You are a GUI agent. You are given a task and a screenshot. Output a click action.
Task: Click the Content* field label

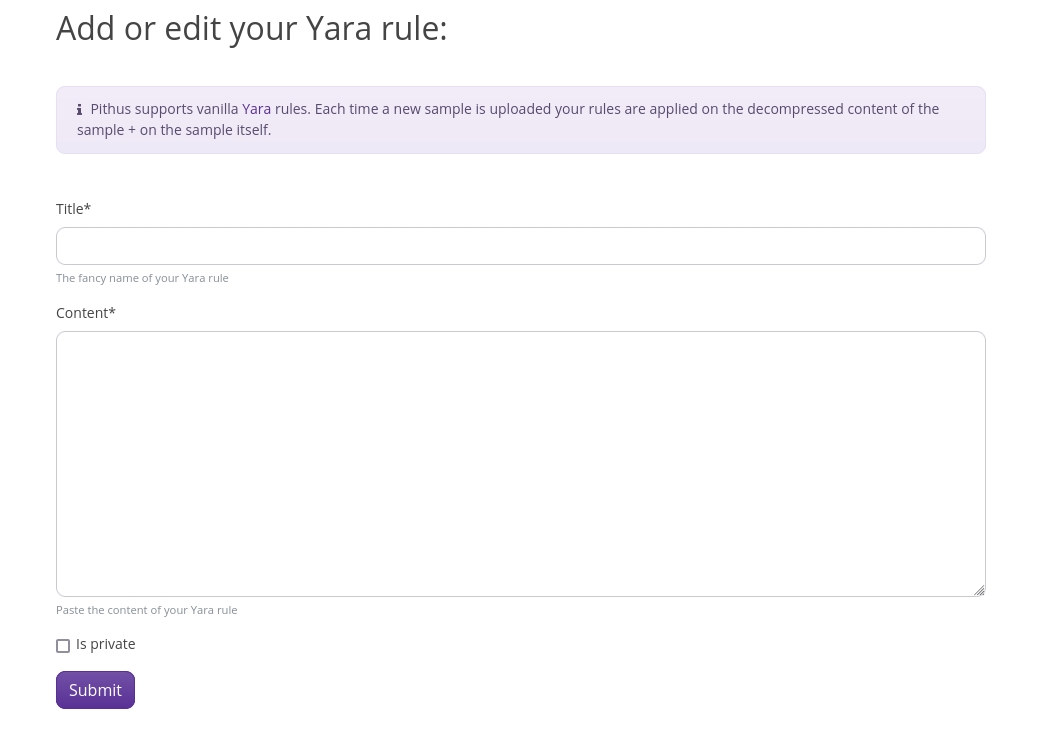[x=82, y=313]
